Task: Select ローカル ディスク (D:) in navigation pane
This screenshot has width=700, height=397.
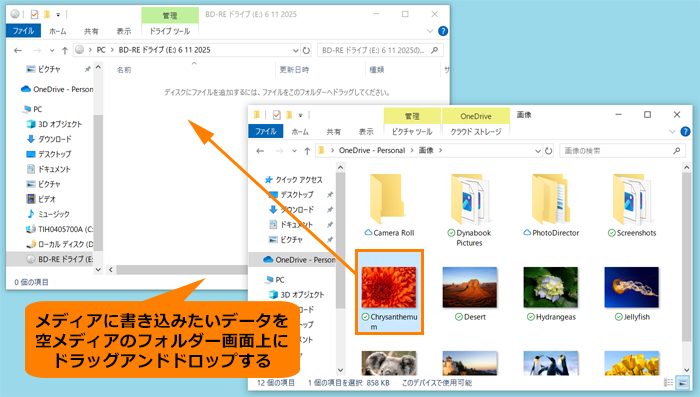Action: 59,244
